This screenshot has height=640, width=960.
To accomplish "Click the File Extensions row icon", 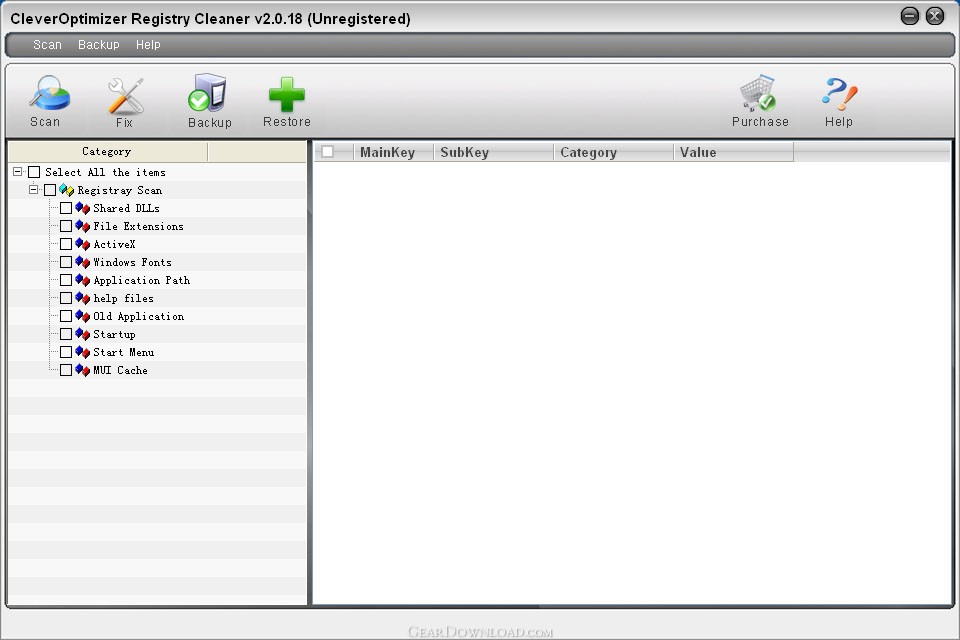I will [83, 227].
